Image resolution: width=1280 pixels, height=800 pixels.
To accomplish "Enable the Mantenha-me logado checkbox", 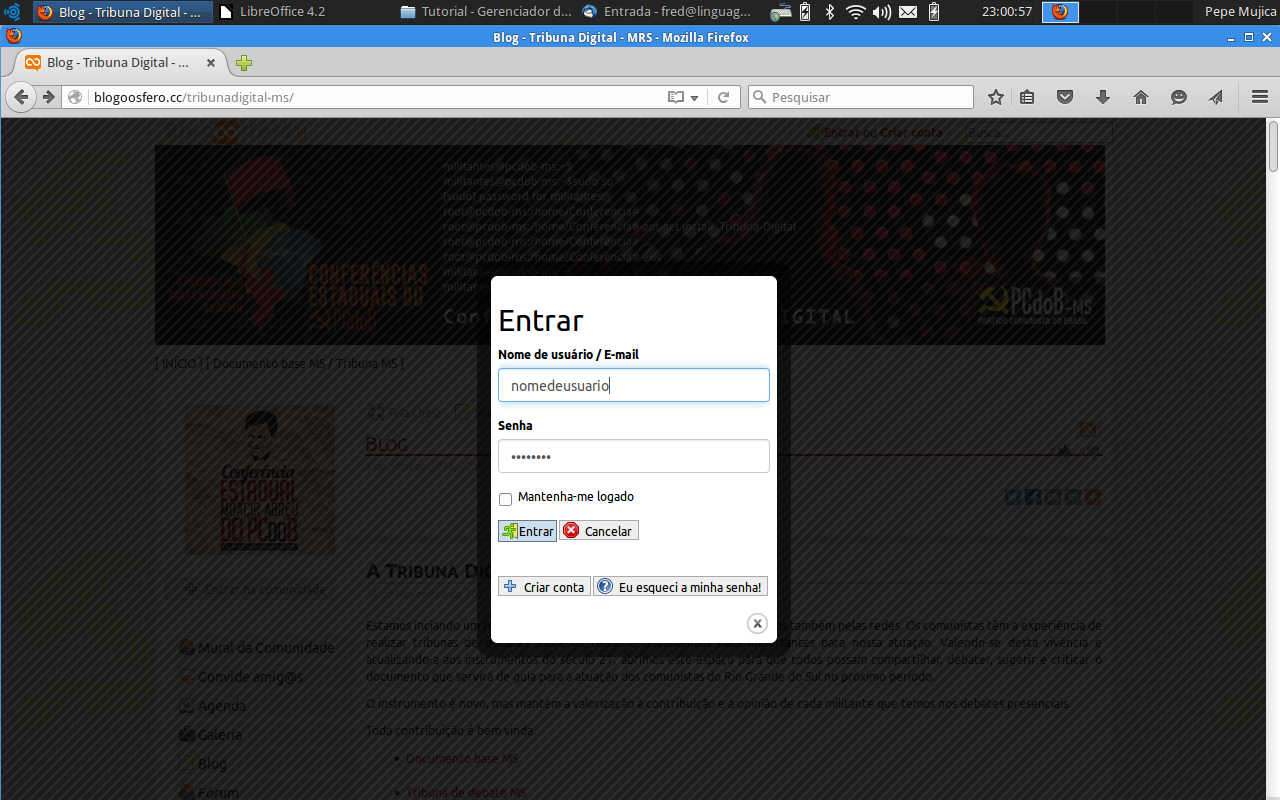I will tap(505, 499).
